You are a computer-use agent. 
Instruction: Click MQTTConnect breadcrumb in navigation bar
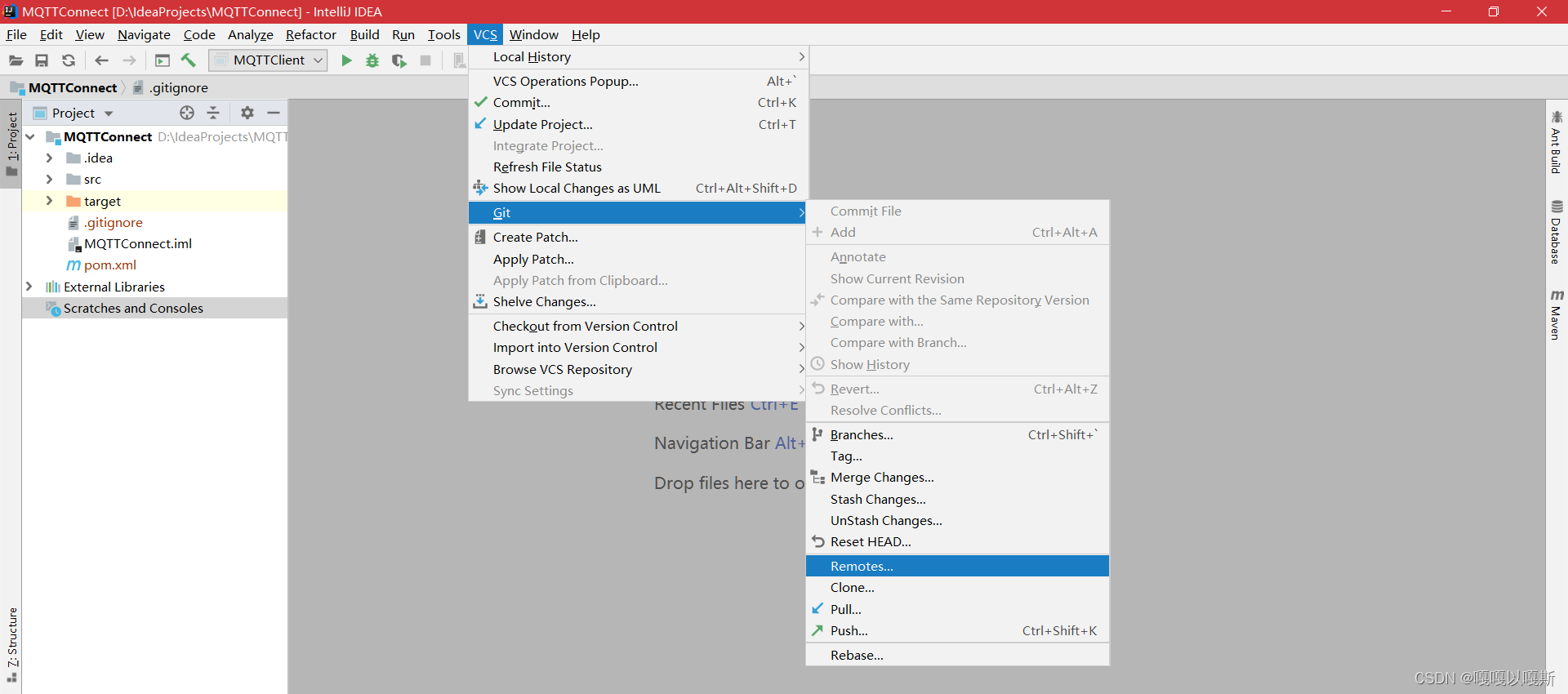[73, 87]
